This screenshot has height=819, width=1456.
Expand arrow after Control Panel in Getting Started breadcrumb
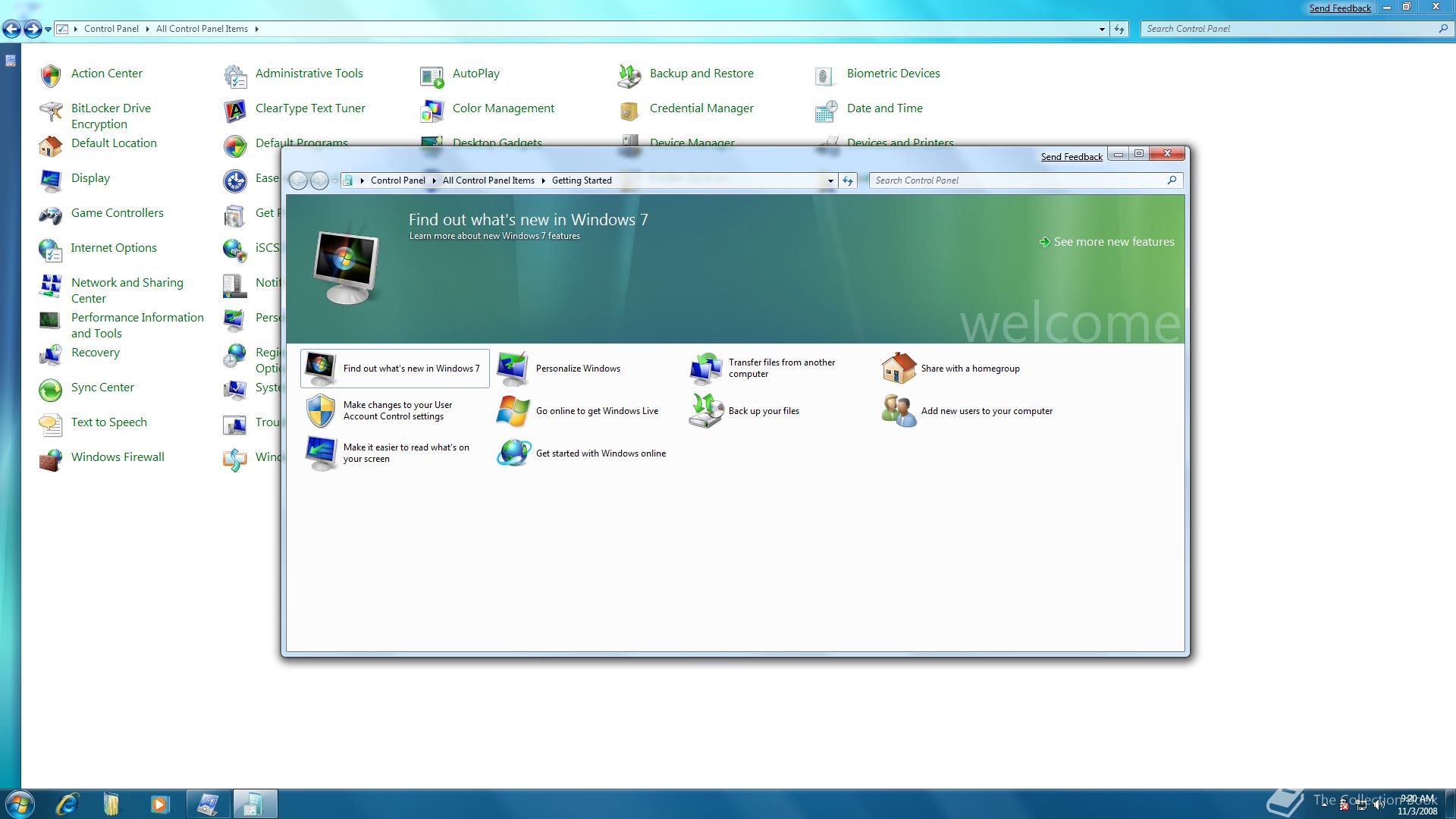(x=434, y=180)
